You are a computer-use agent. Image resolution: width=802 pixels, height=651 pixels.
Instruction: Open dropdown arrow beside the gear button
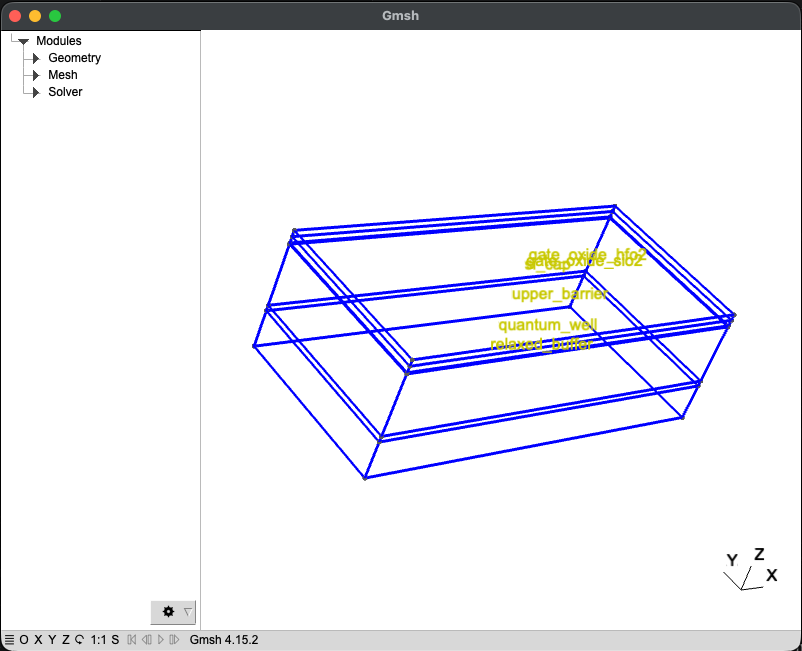click(188, 612)
